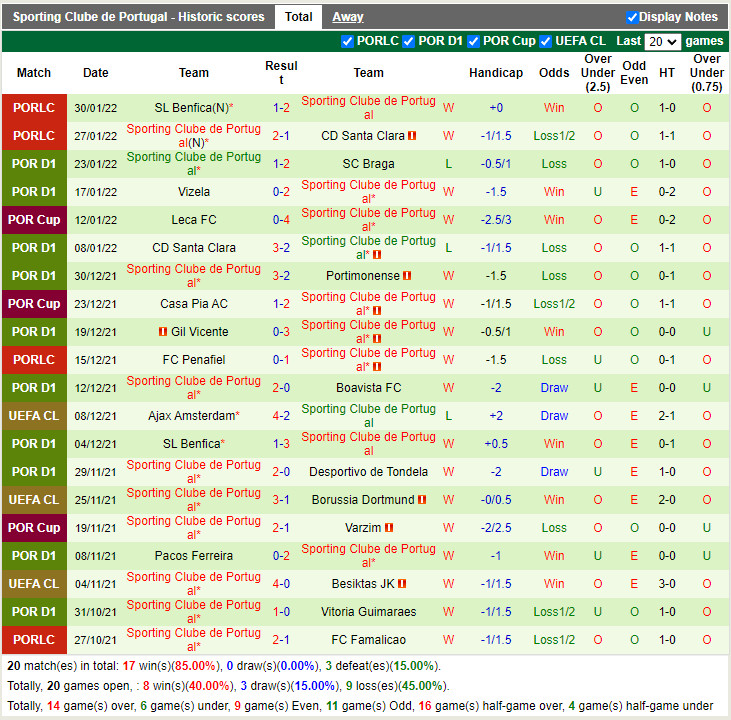Click the date 23/01/22
Image resolution: width=731 pixels, height=720 pixels.
coord(96,164)
